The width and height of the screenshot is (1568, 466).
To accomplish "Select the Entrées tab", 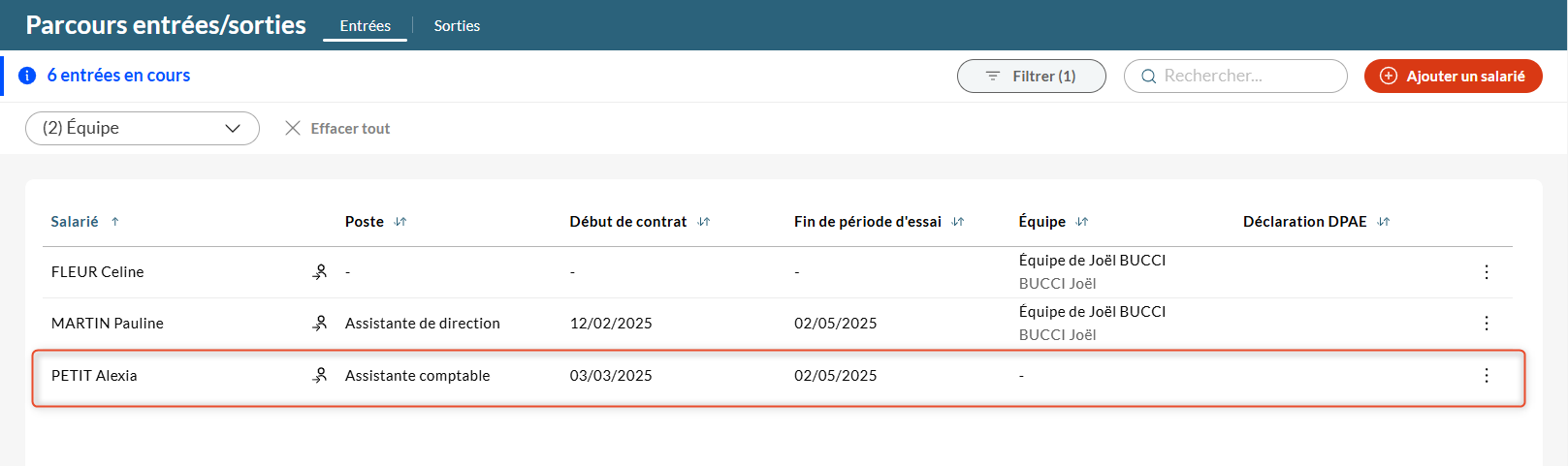I will tap(365, 26).
